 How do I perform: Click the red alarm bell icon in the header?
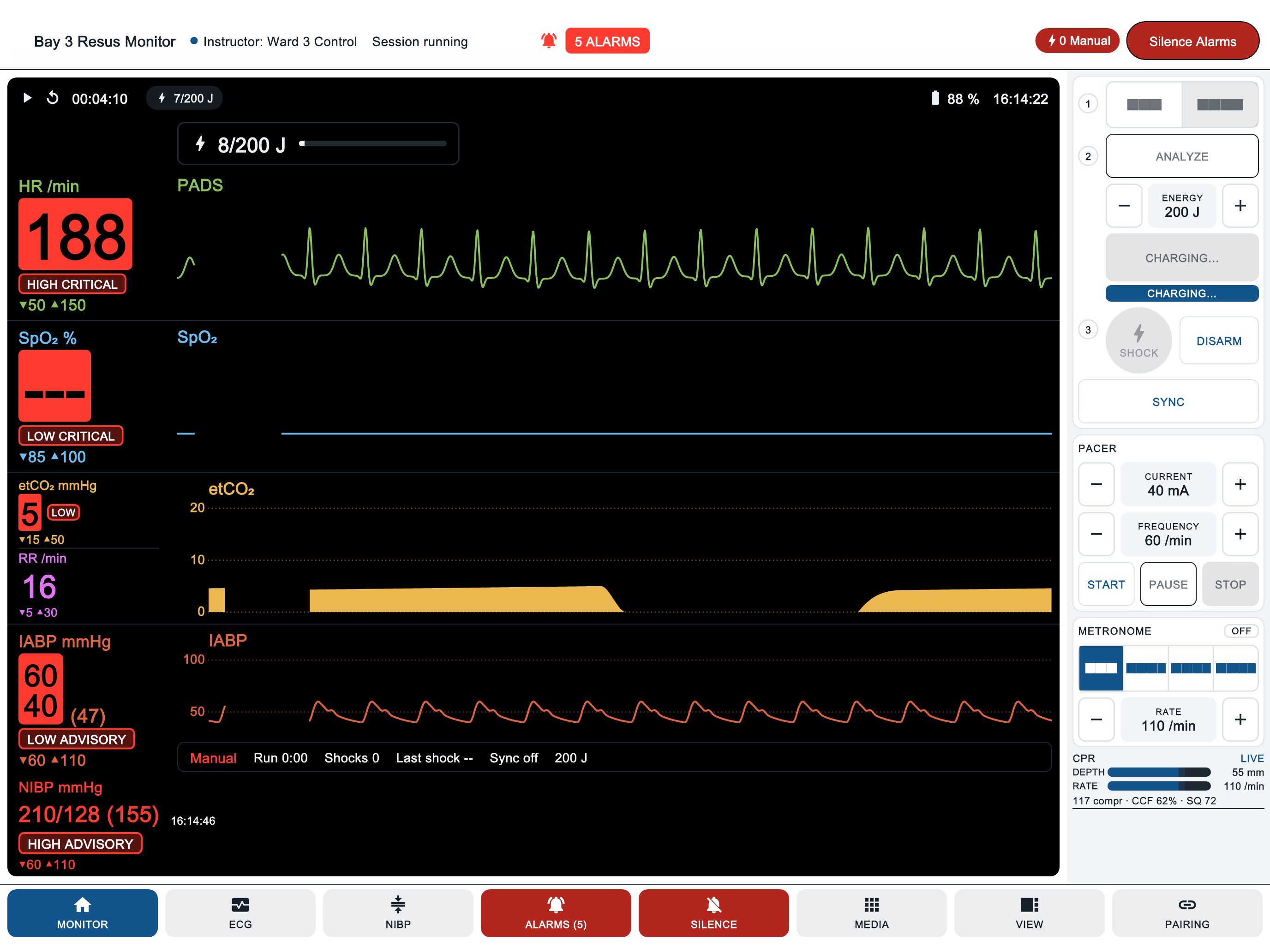click(549, 41)
